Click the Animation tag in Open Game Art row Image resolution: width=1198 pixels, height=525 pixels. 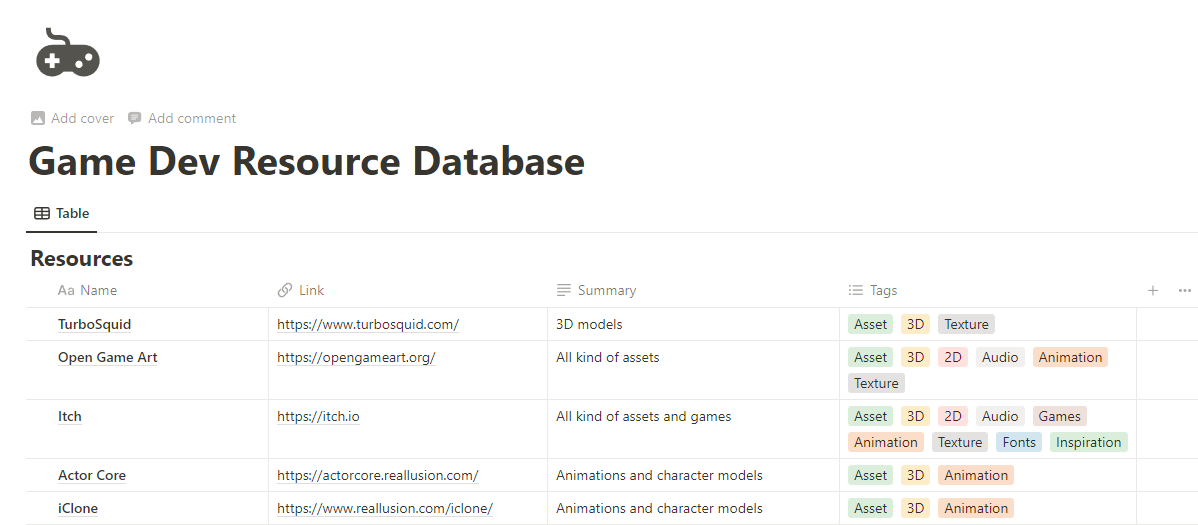click(x=1070, y=358)
